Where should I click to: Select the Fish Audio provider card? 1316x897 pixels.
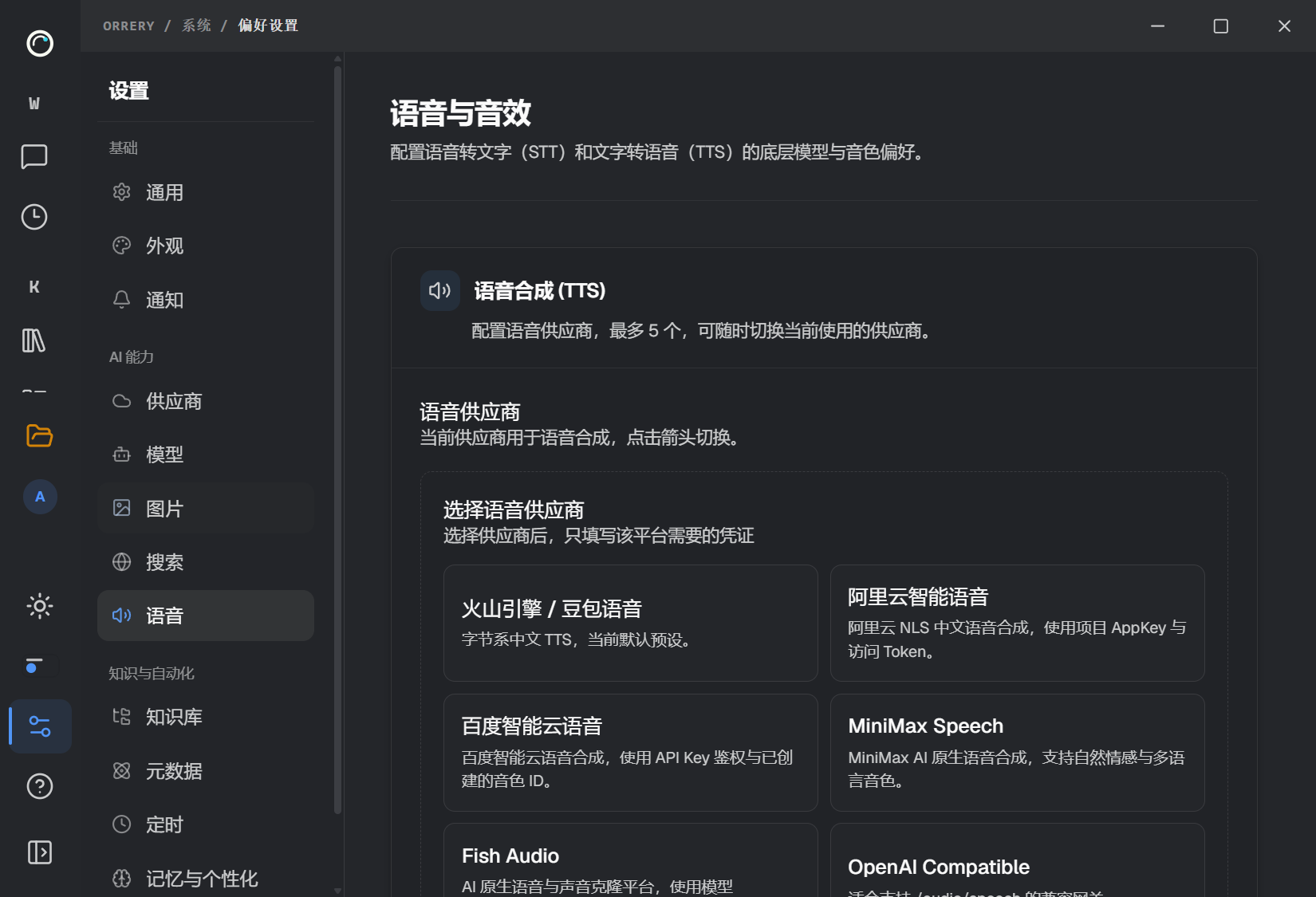point(631,860)
